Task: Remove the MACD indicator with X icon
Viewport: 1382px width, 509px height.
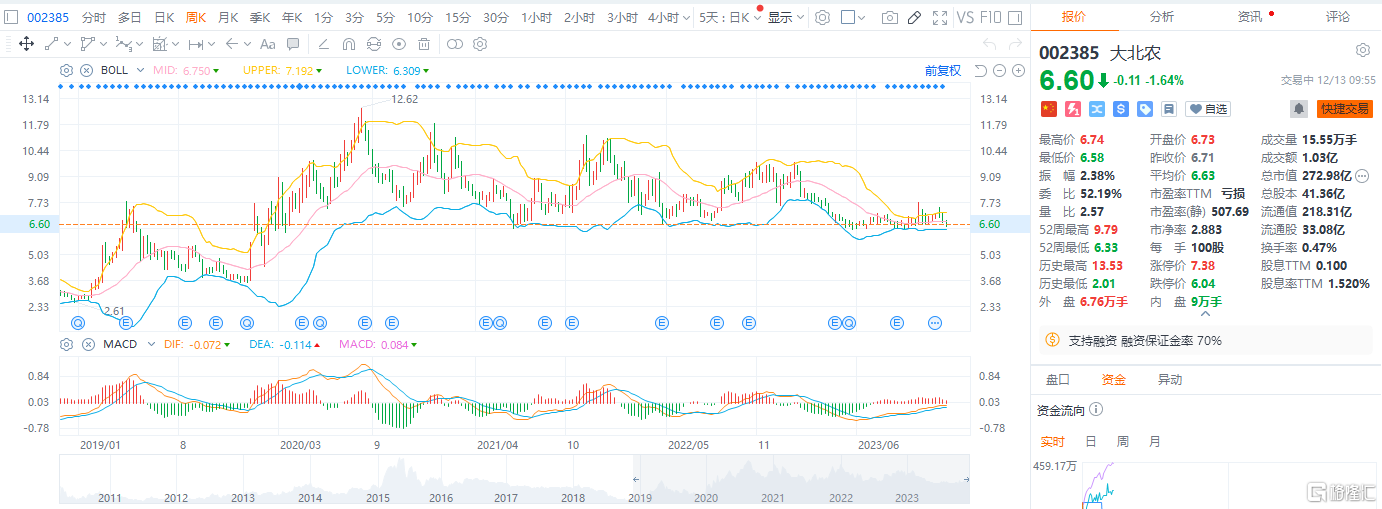Action: pyautogui.click(x=86, y=345)
